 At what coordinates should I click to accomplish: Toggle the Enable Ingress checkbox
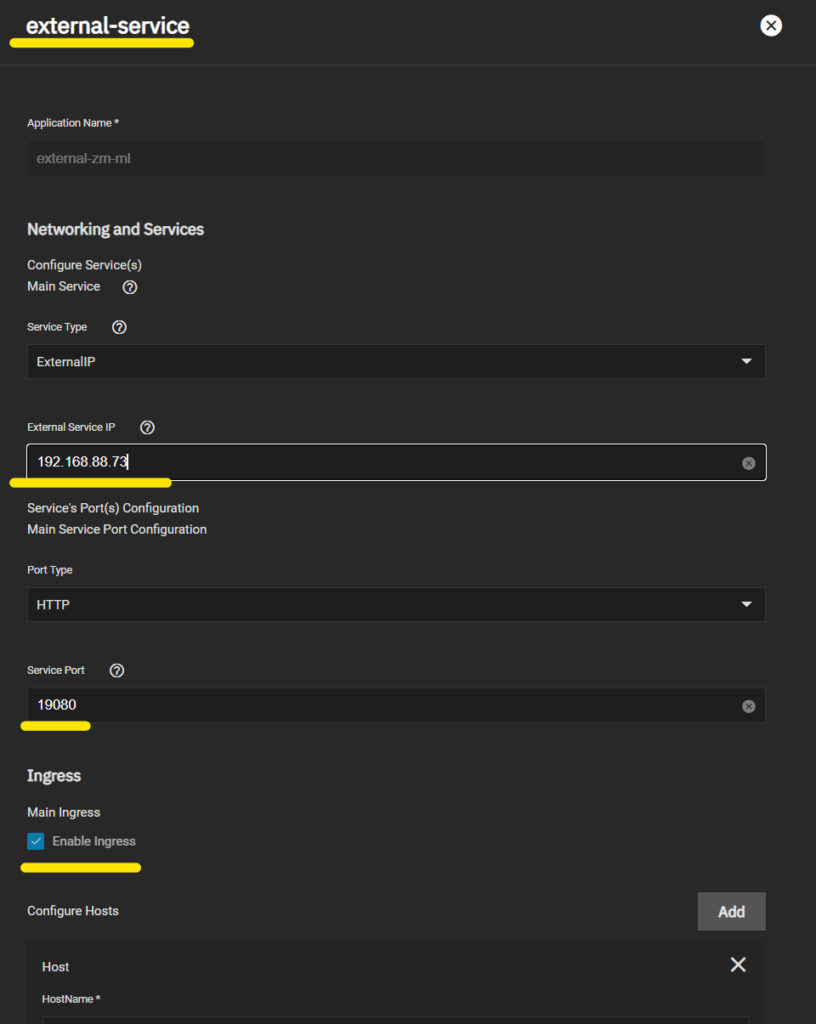point(36,841)
